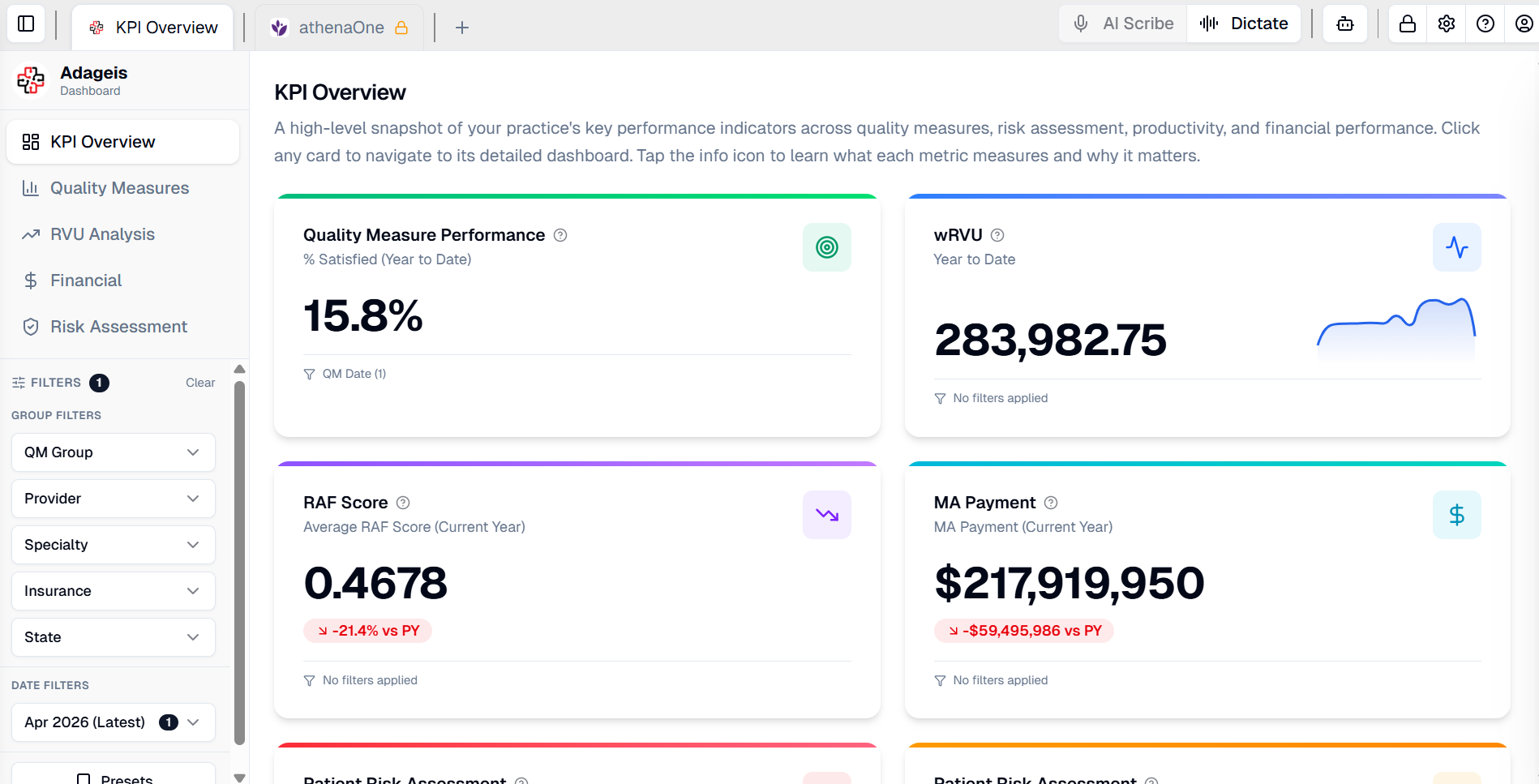
Task: Click the -$59,495,986 vs PY badge
Action: pyautogui.click(x=1024, y=631)
